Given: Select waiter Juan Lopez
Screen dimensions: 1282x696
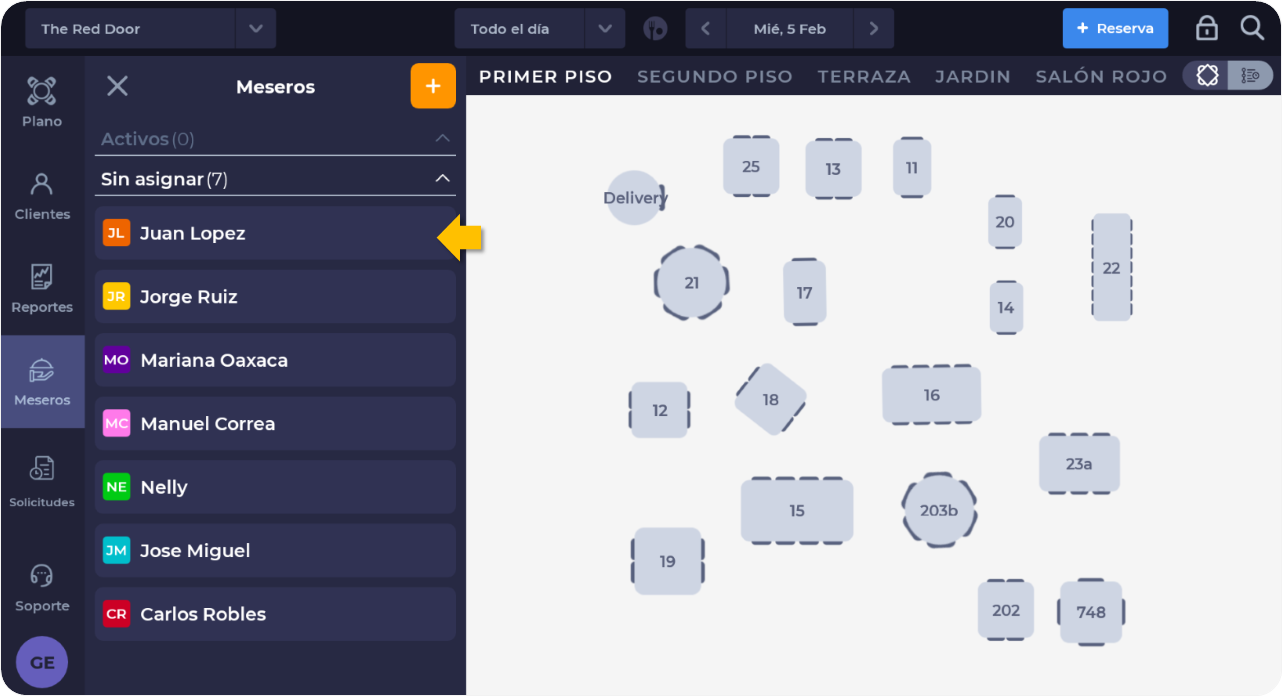Looking at the screenshot, I should pyautogui.click(x=275, y=233).
